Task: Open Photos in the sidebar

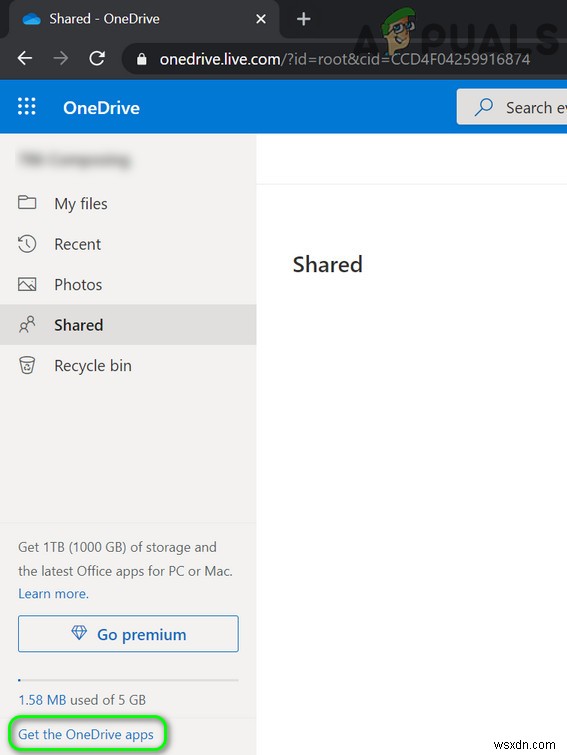Action: 128,285
